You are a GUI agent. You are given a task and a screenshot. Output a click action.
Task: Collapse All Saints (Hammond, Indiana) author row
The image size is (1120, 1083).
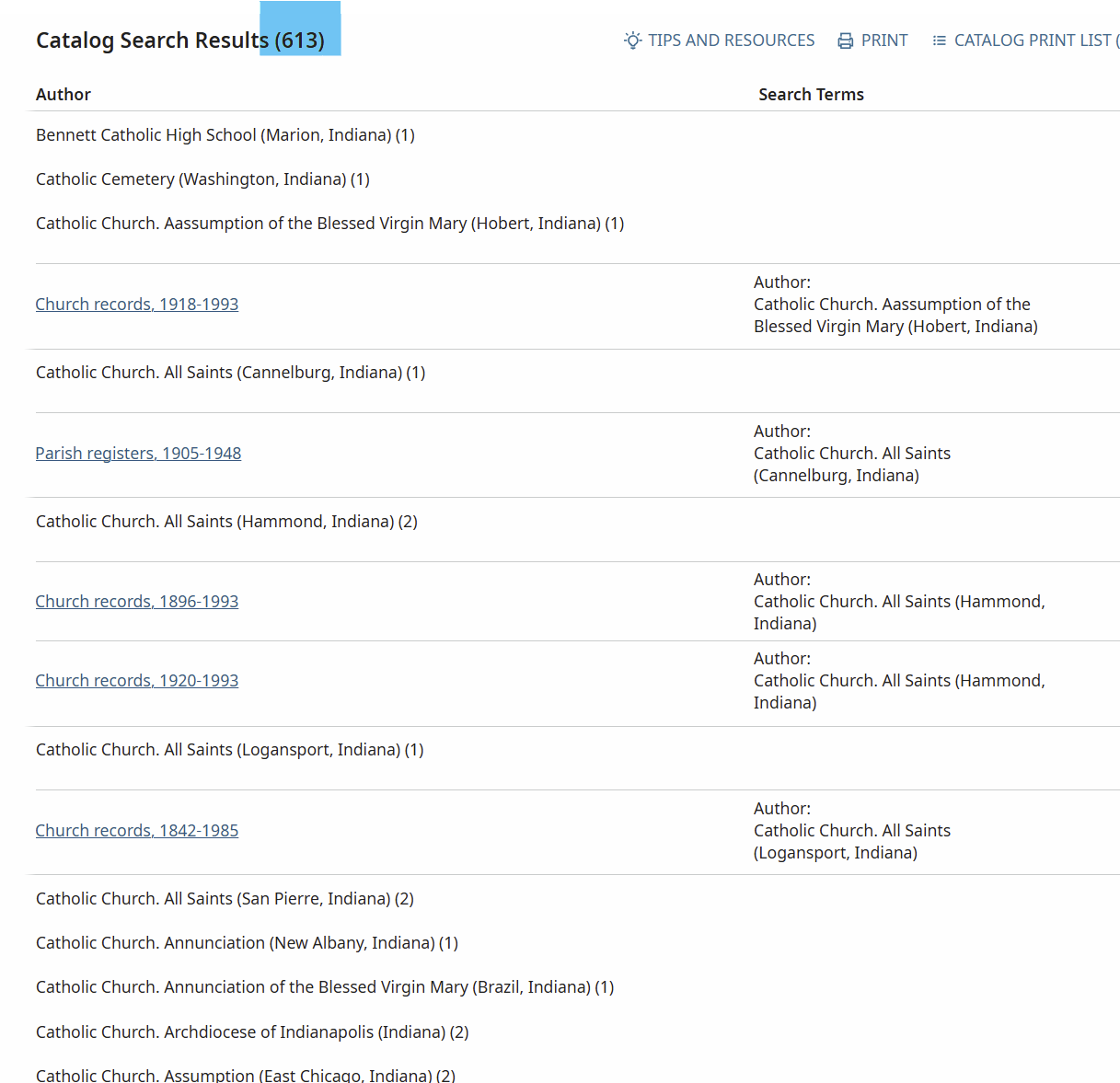point(226,522)
